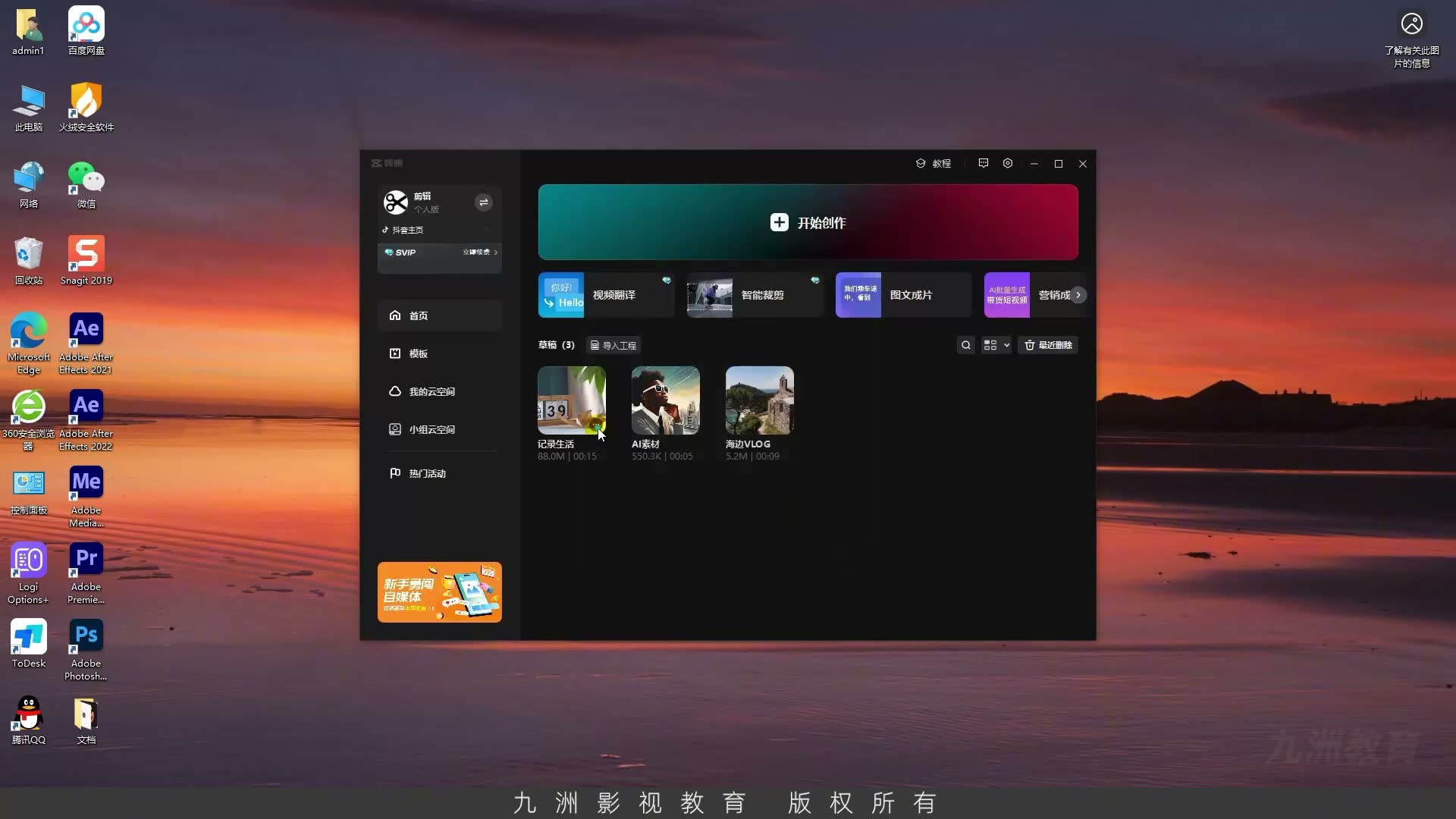The height and width of the screenshot is (819, 1456).
Task: Select 首页 in the sidebar
Action: tap(440, 315)
